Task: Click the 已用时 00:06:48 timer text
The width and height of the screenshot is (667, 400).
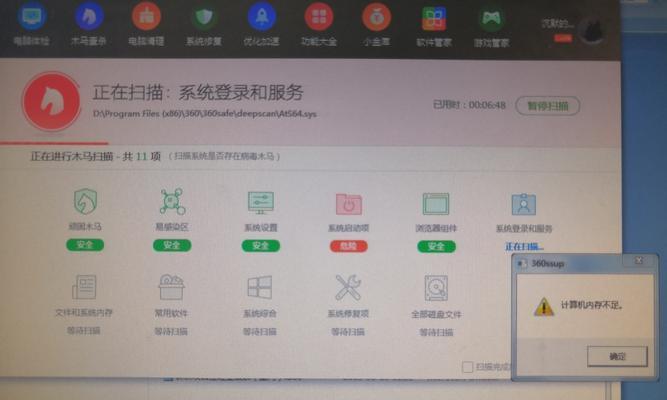Action: pos(469,105)
